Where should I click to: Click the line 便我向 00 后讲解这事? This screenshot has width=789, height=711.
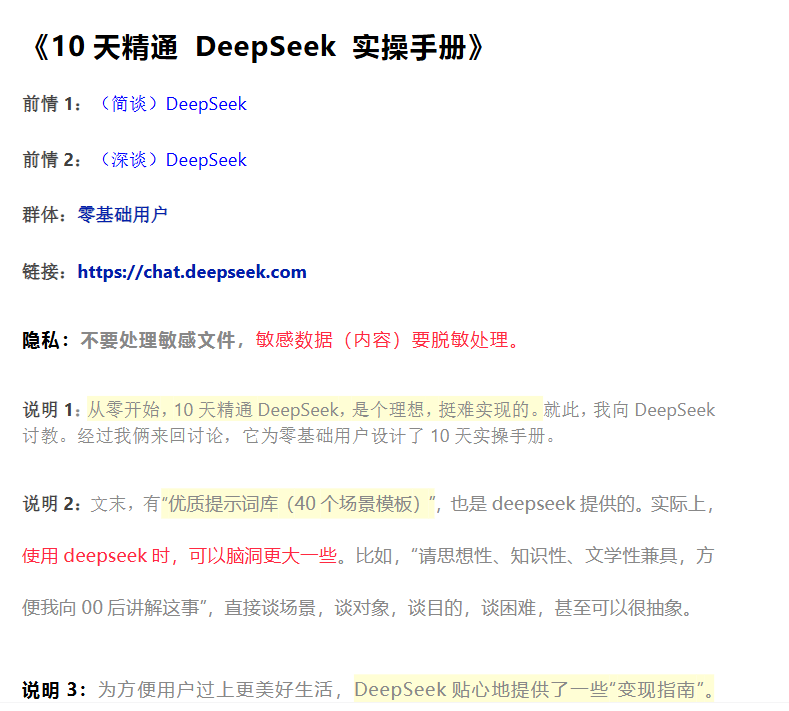pyautogui.click(x=111, y=608)
